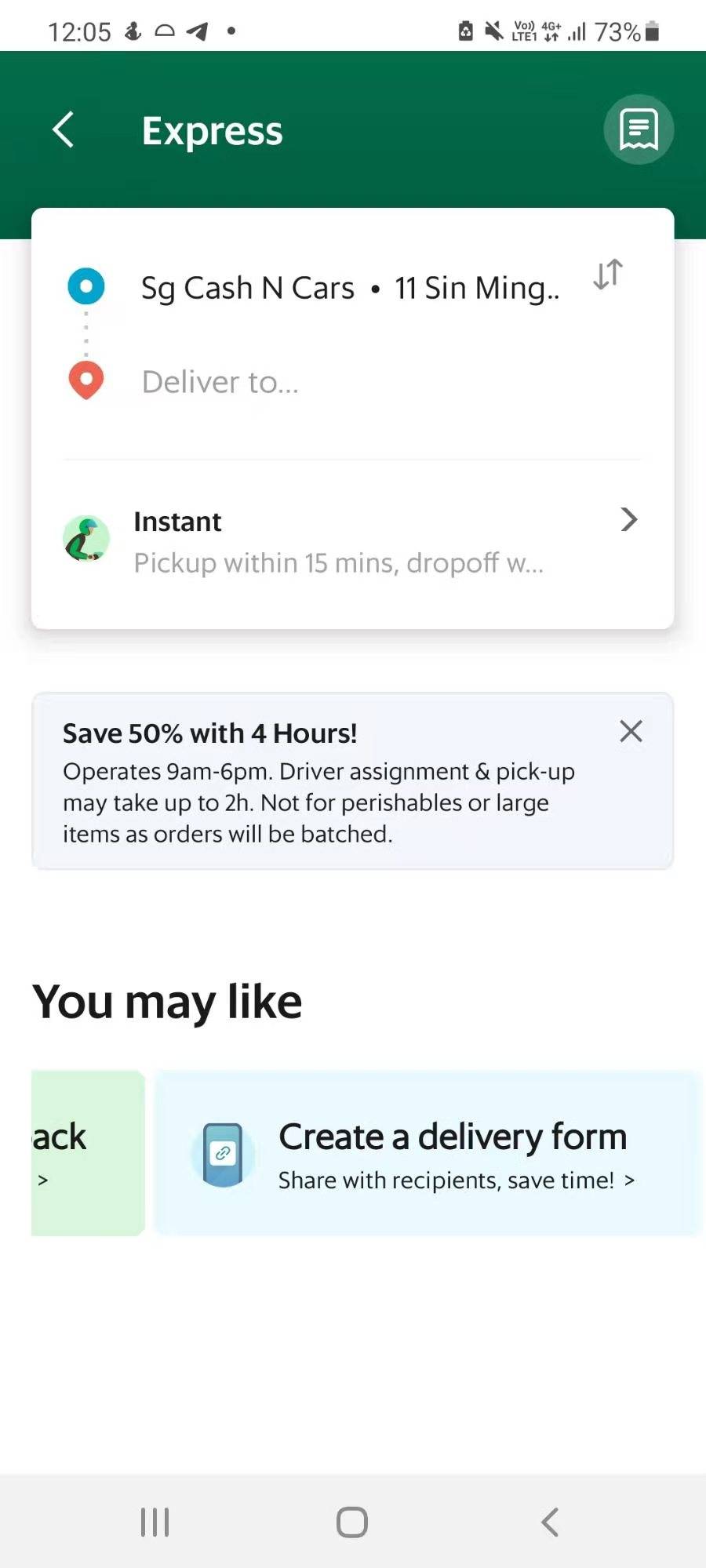Tap the mobile signal strength indicator
706x1568 pixels.
578,31
